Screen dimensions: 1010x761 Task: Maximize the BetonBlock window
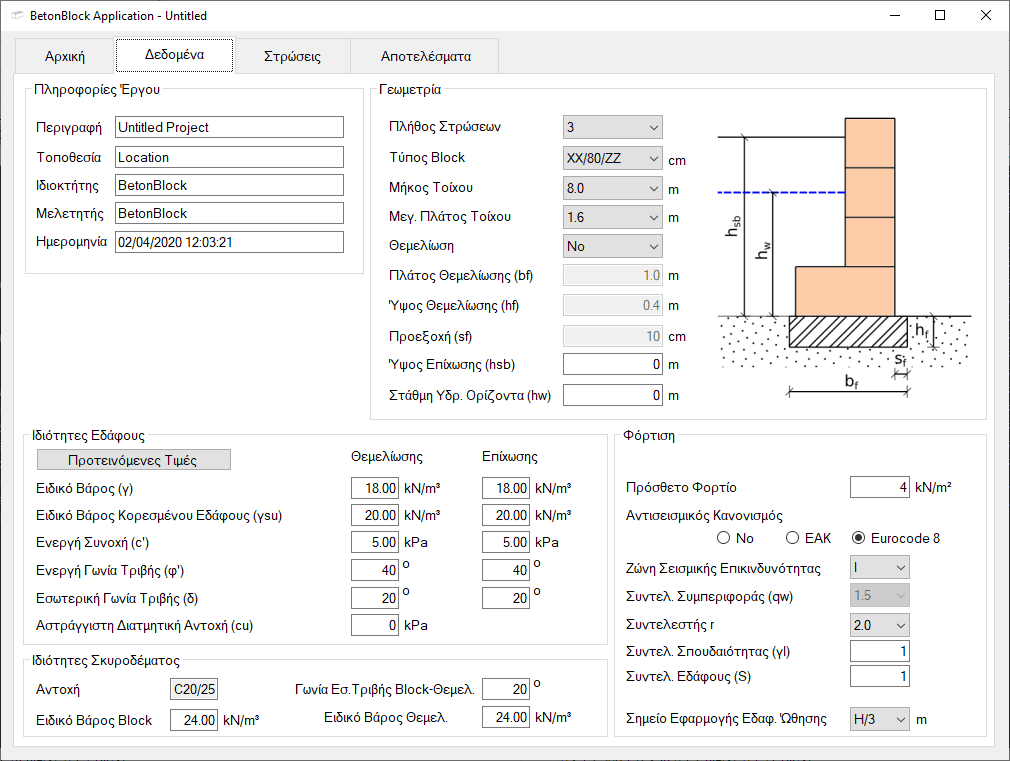[940, 16]
